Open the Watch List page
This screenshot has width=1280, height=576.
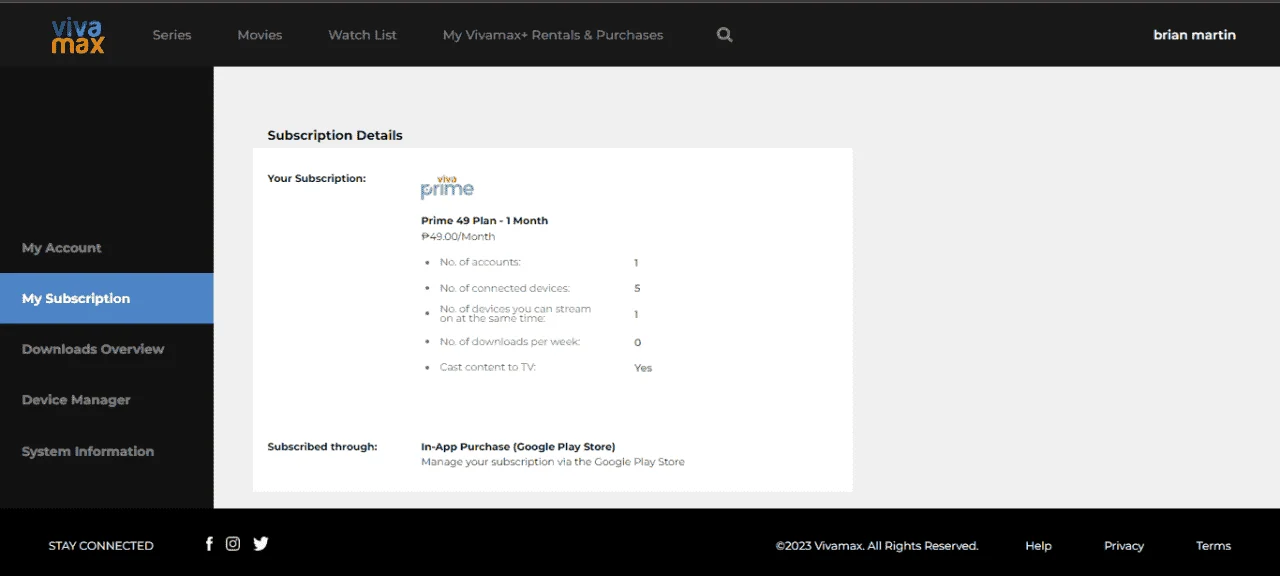click(362, 35)
